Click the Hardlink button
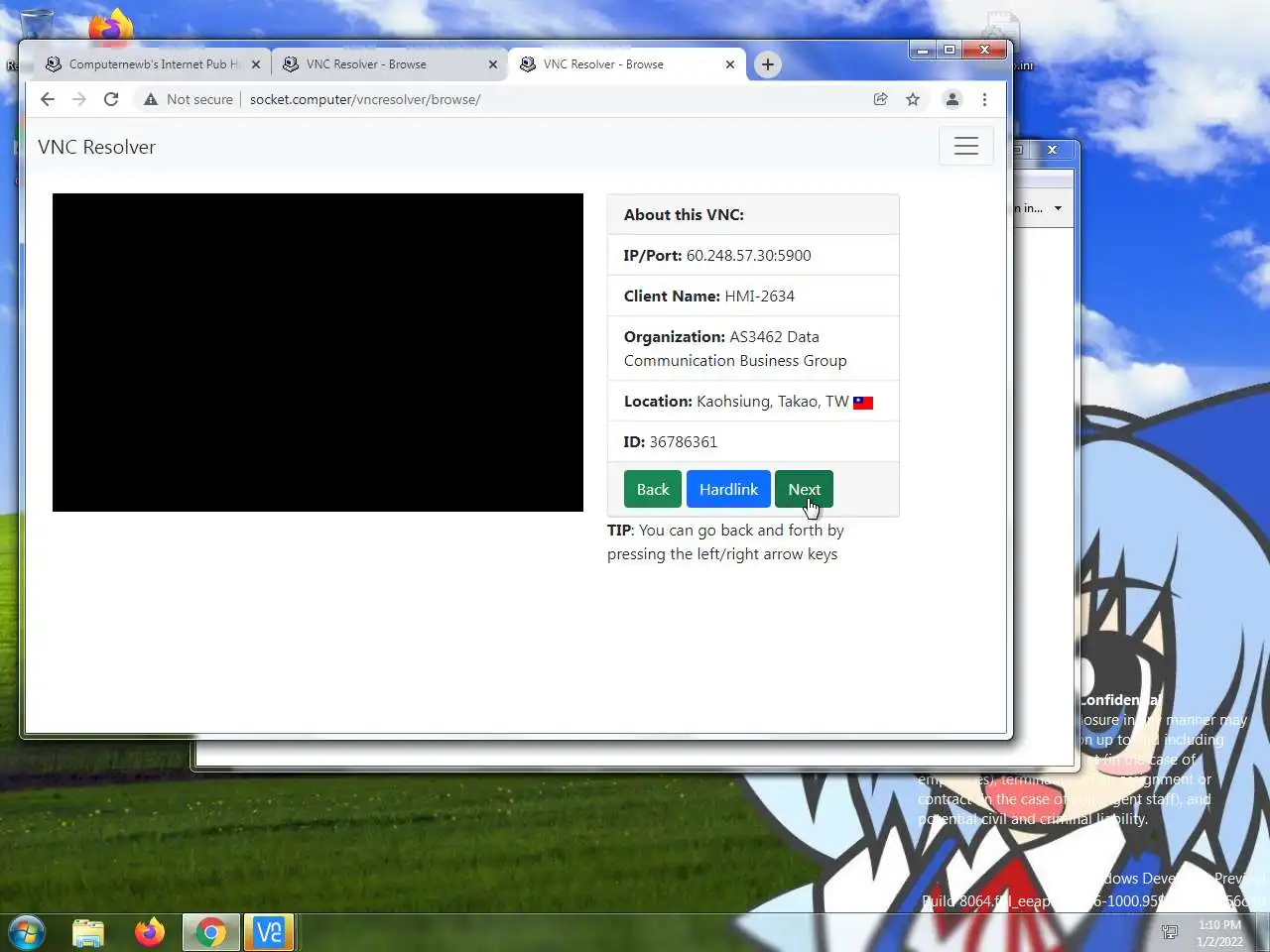1270x952 pixels. click(728, 489)
